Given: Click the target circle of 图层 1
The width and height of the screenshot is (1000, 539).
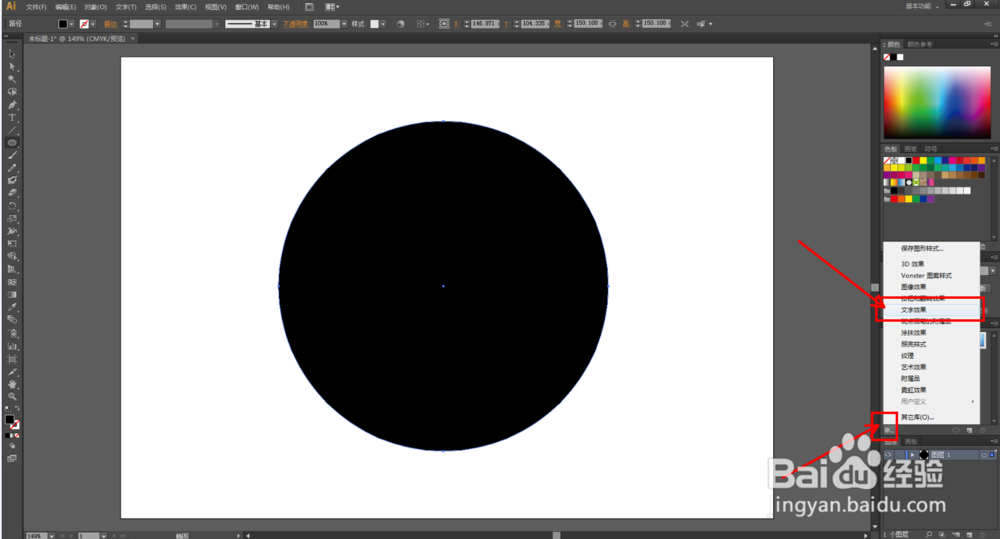Looking at the screenshot, I should [984, 455].
